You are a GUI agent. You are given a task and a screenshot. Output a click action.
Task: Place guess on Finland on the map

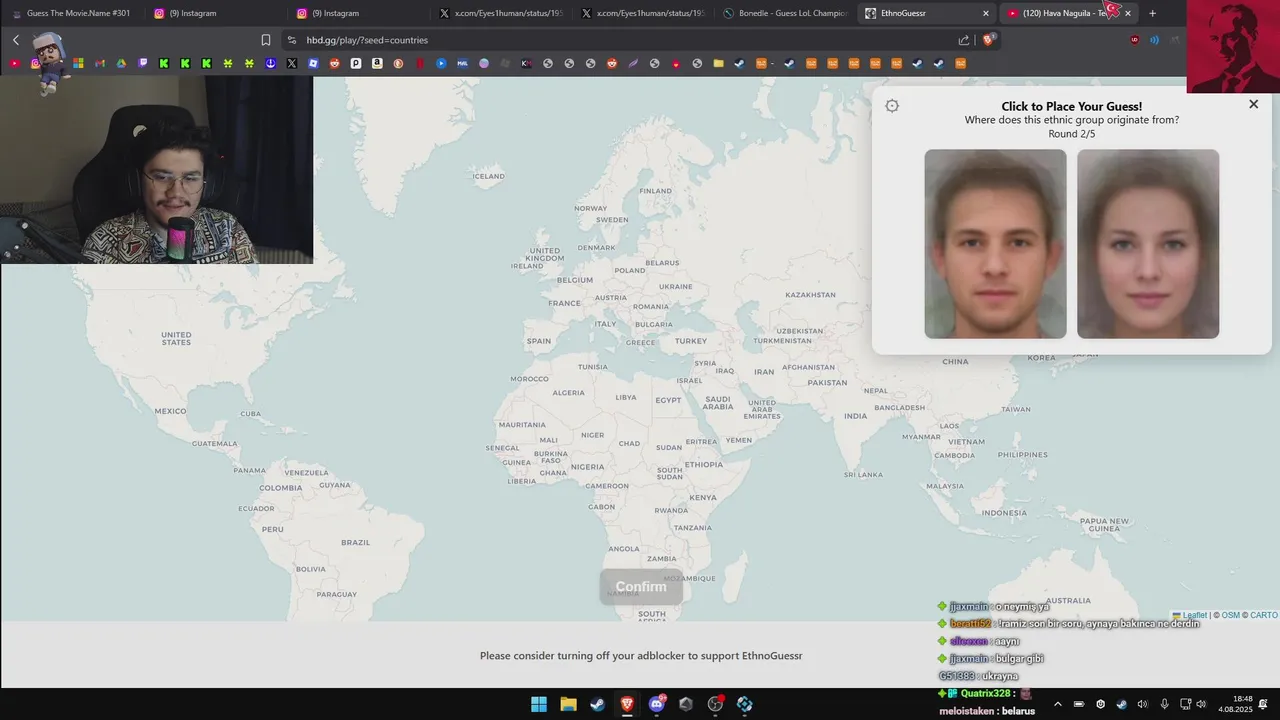(655, 190)
